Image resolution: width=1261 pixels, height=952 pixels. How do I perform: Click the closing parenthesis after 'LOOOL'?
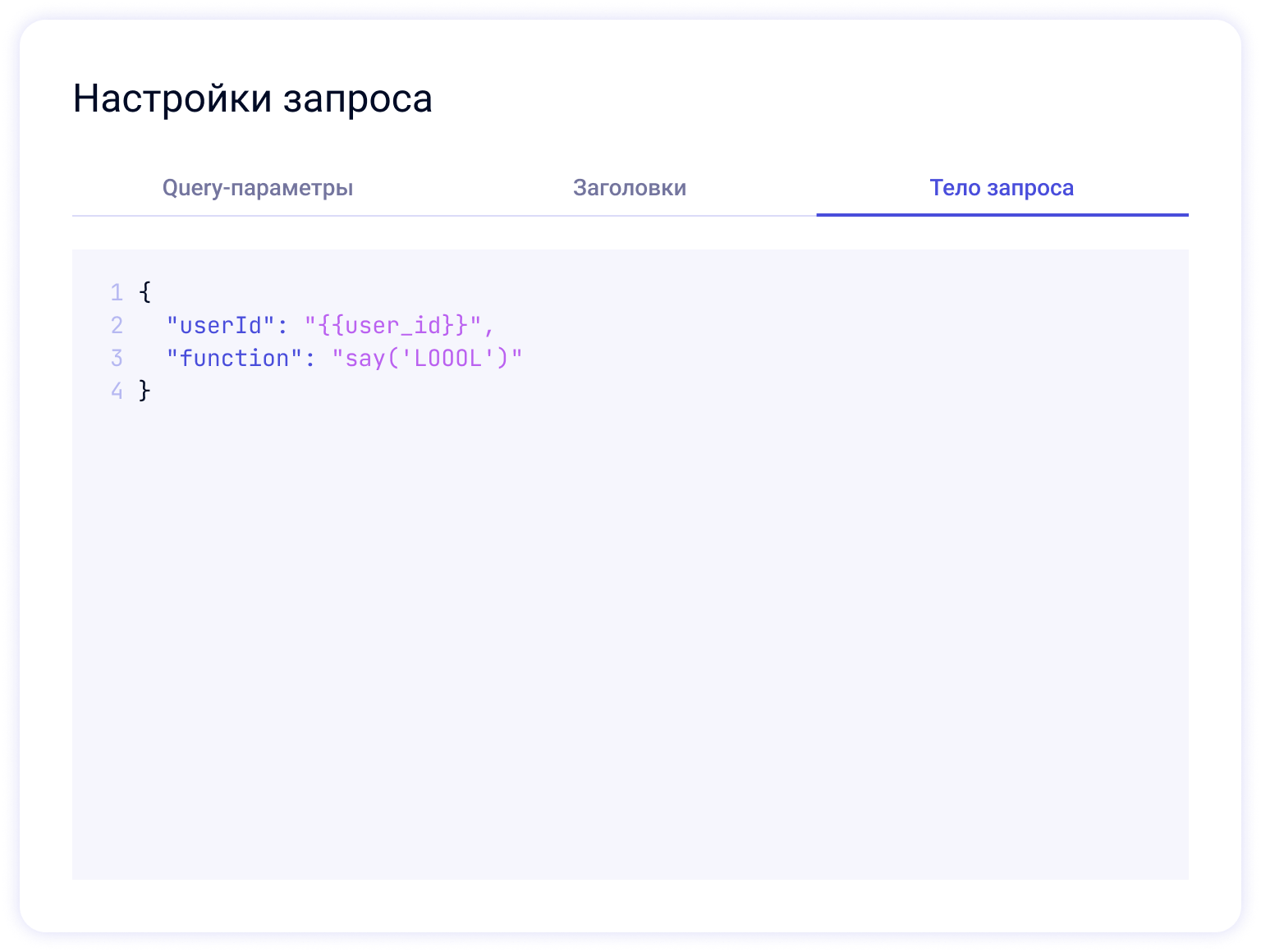point(502,359)
